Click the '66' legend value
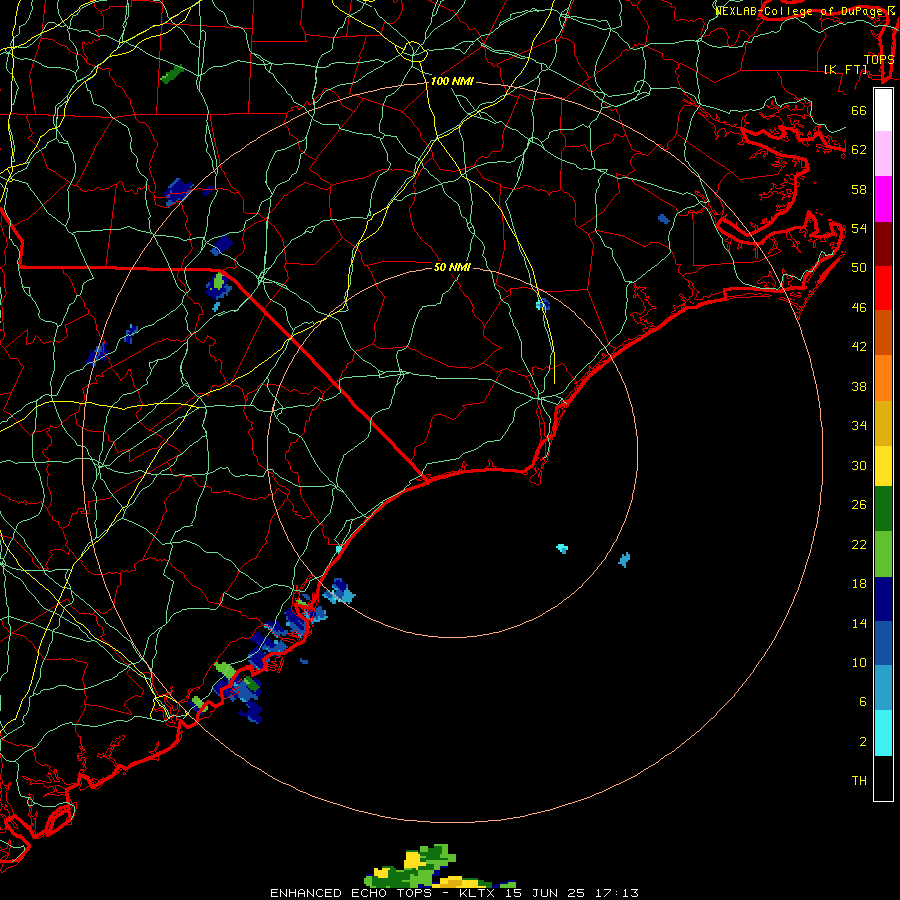 pos(859,110)
